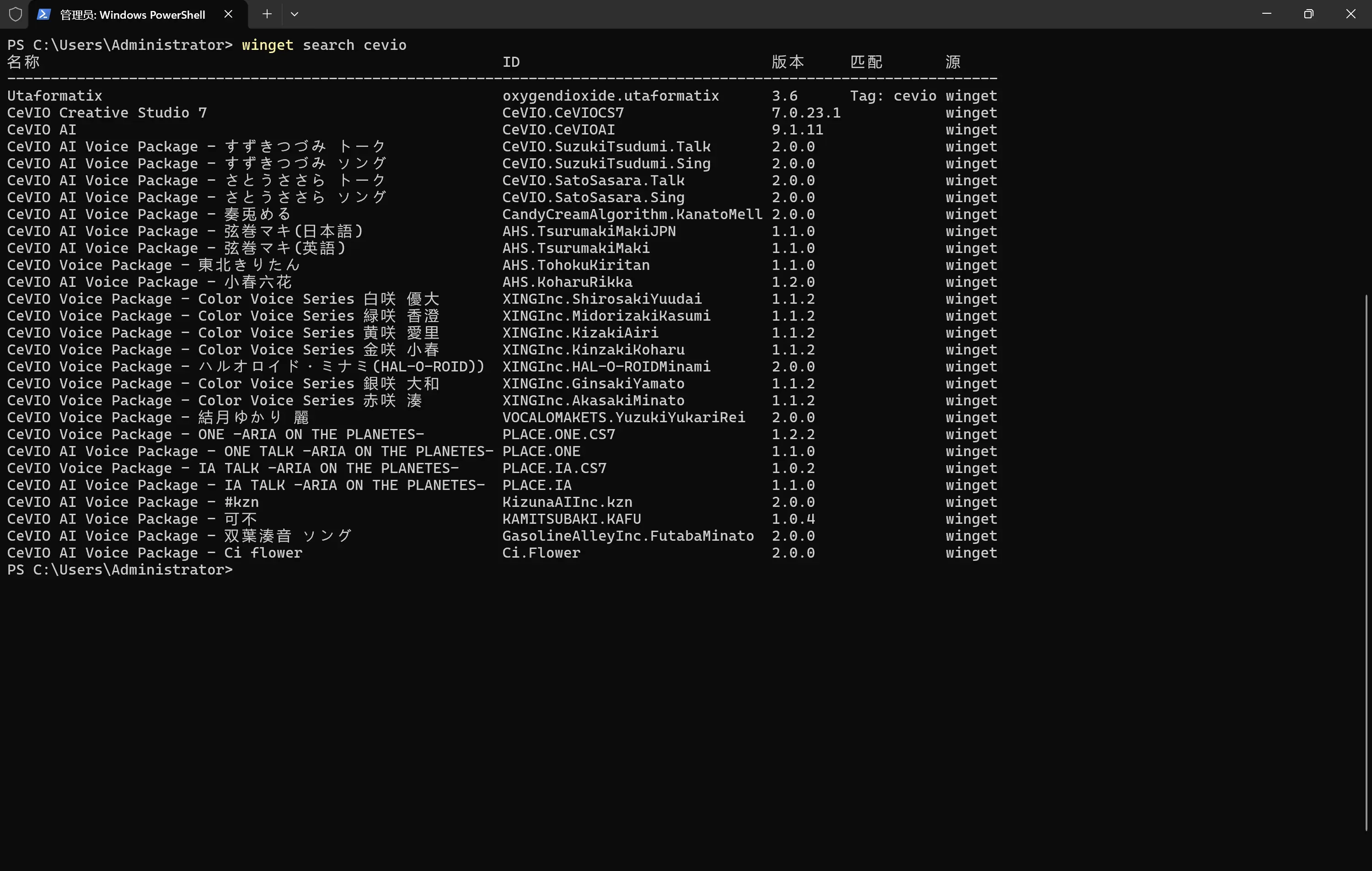Screen dimensions: 1372x871
Task: Select the Windows PowerShell administrator tab
Action: point(138,14)
